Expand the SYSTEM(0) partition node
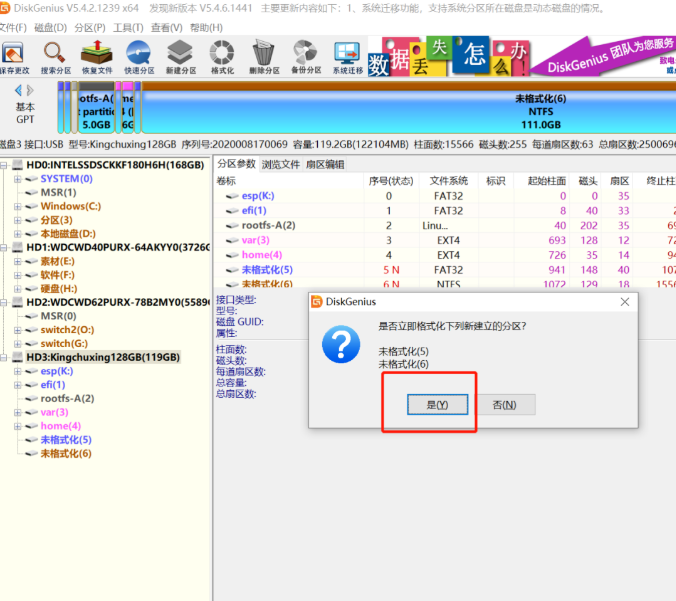676x601 pixels. (x=18, y=179)
